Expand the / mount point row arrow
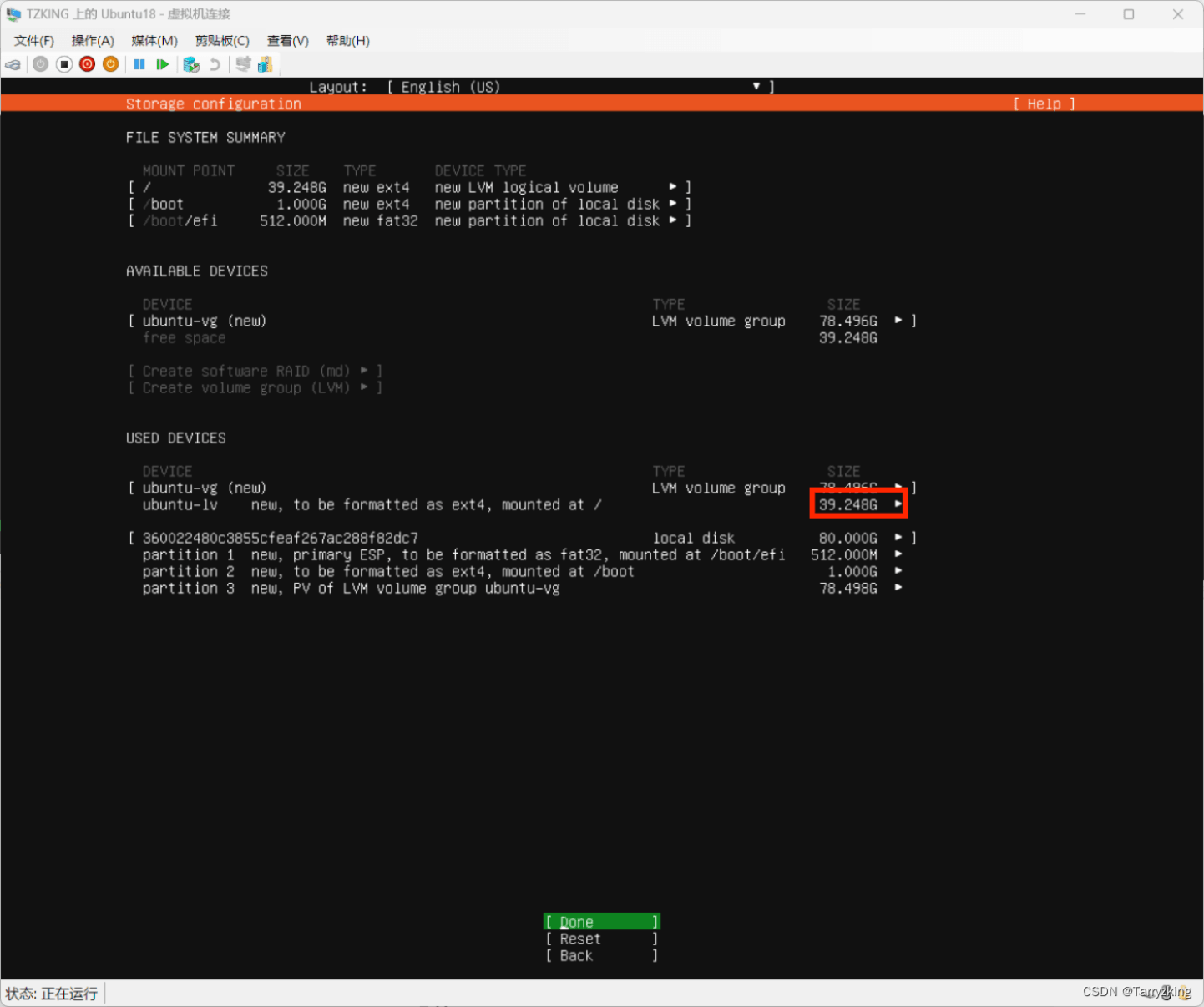The image size is (1204, 1007). (x=673, y=187)
